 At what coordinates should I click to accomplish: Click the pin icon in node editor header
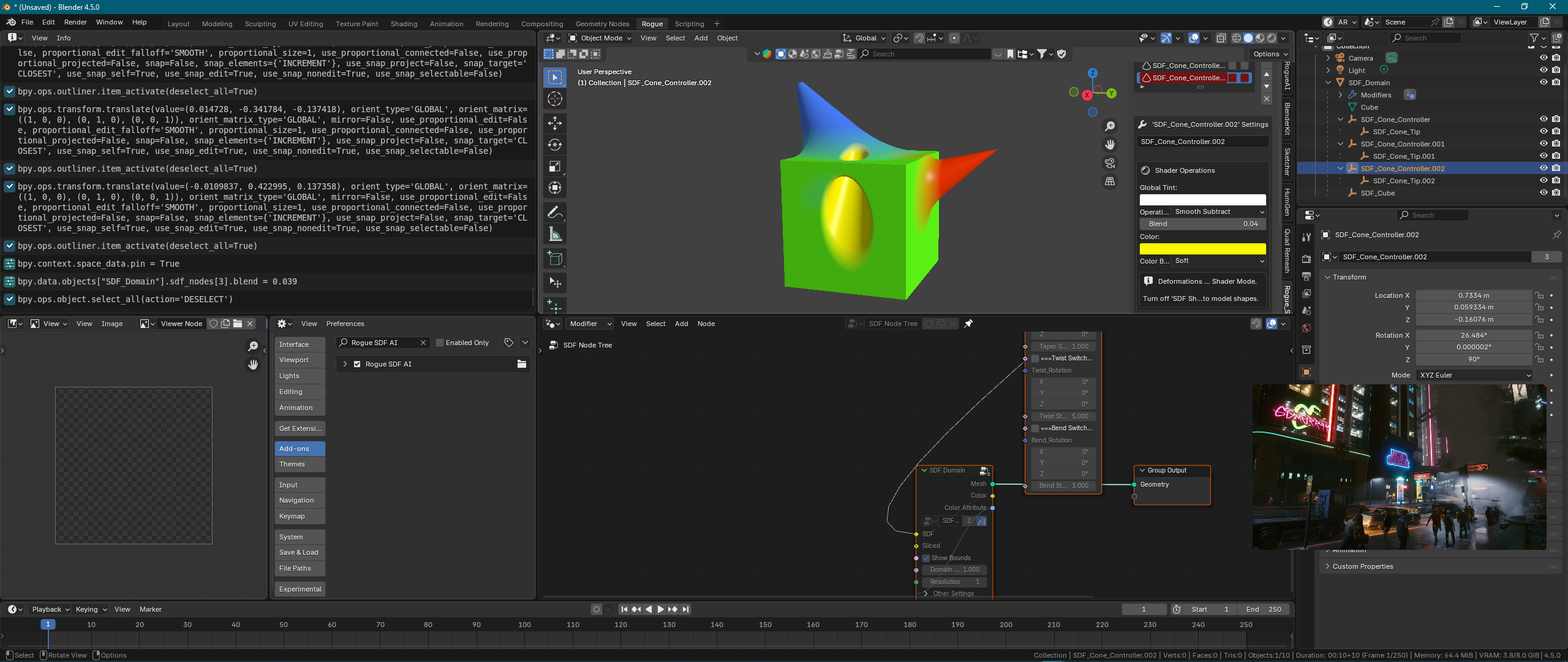tap(968, 324)
